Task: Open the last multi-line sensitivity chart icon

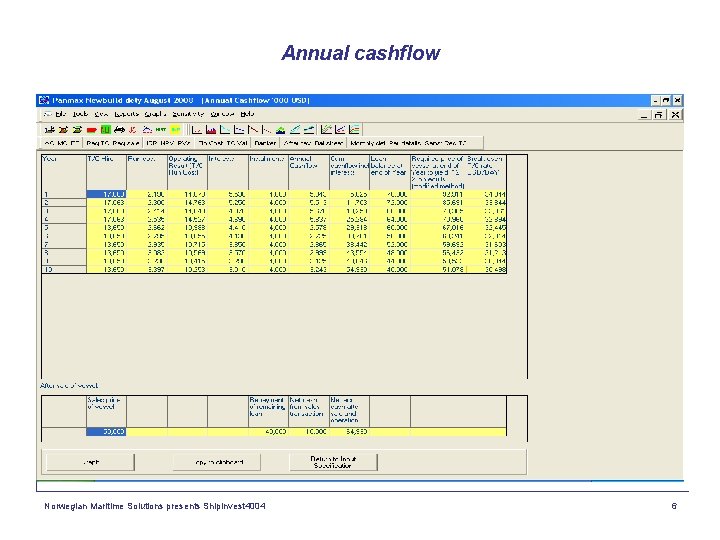Action: point(354,130)
